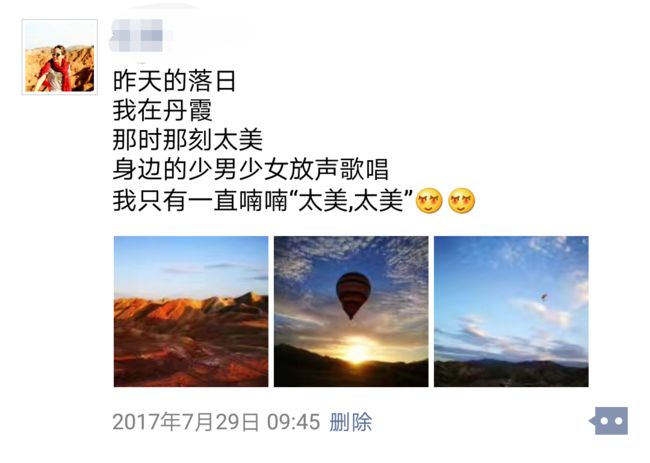Click the 2017年7月29日 date text
Viewport: 650px width, 463px height.
click(x=186, y=422)
